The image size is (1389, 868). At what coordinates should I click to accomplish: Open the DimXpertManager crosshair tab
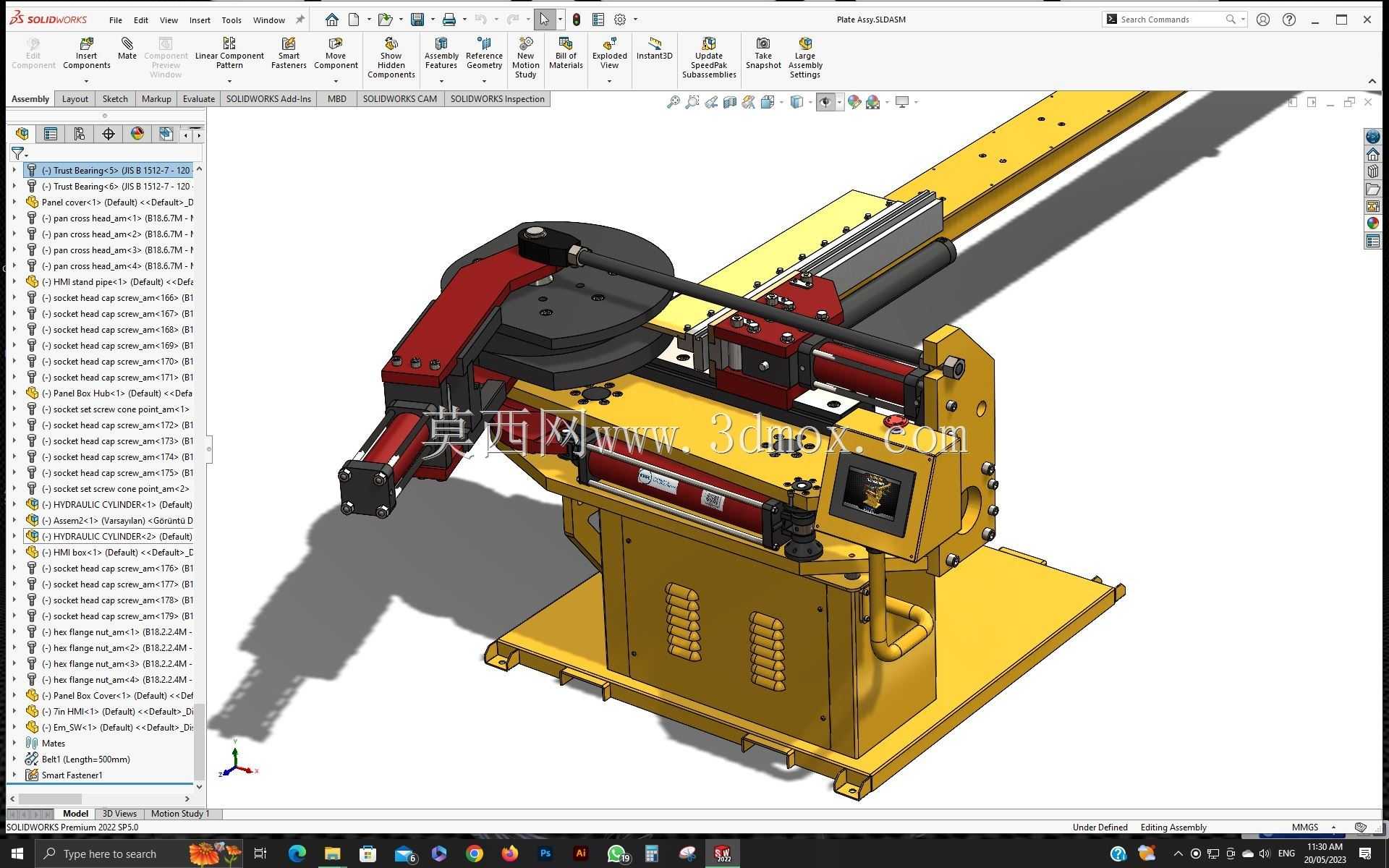click(x=109, y=134)
